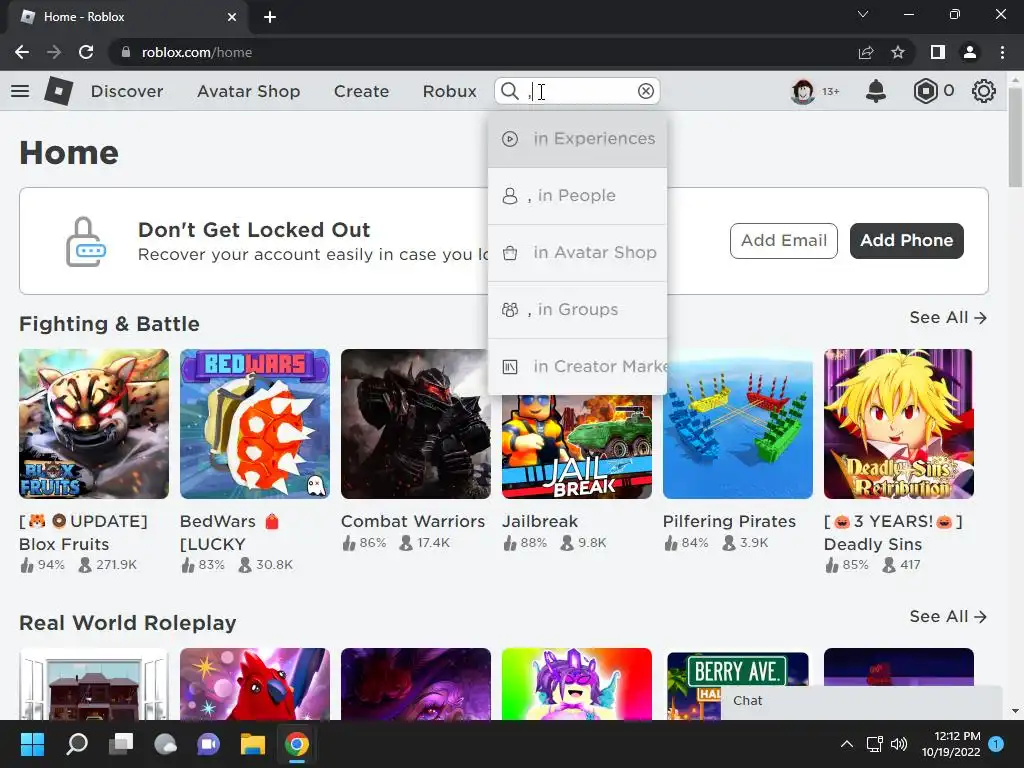
Task: Search comma in Experiences
Action: tap(577, 139)
